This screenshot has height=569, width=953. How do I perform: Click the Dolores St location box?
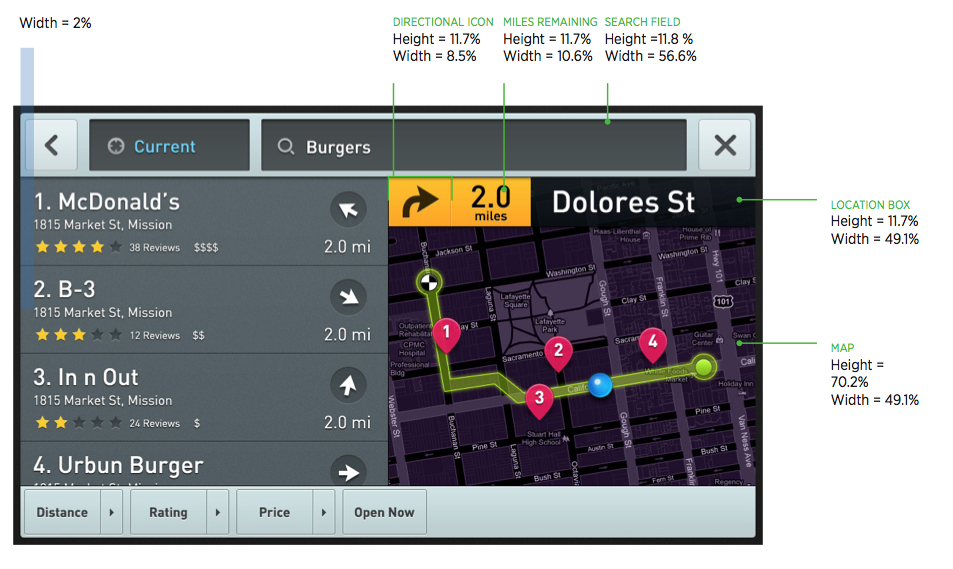(x=643, y=202)
